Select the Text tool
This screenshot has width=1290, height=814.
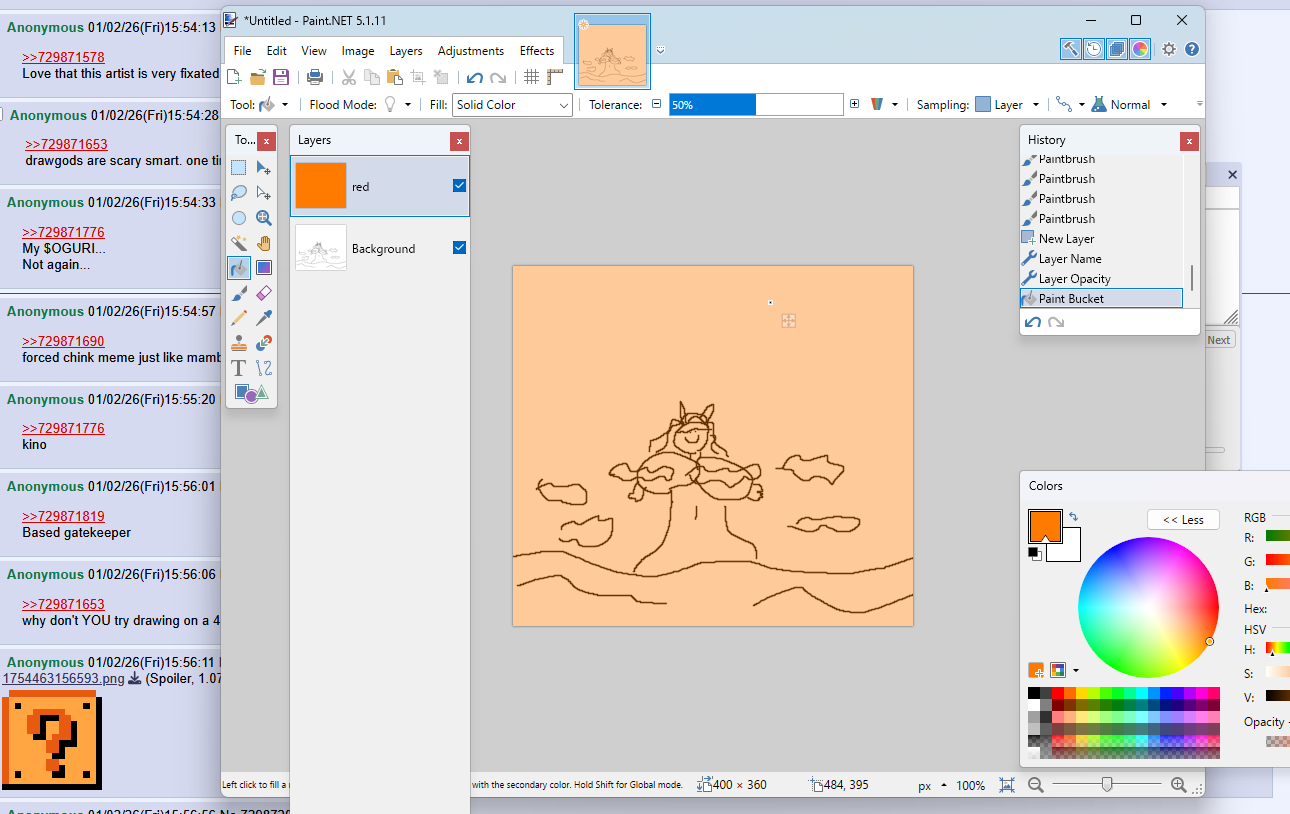tap(239, 368)
